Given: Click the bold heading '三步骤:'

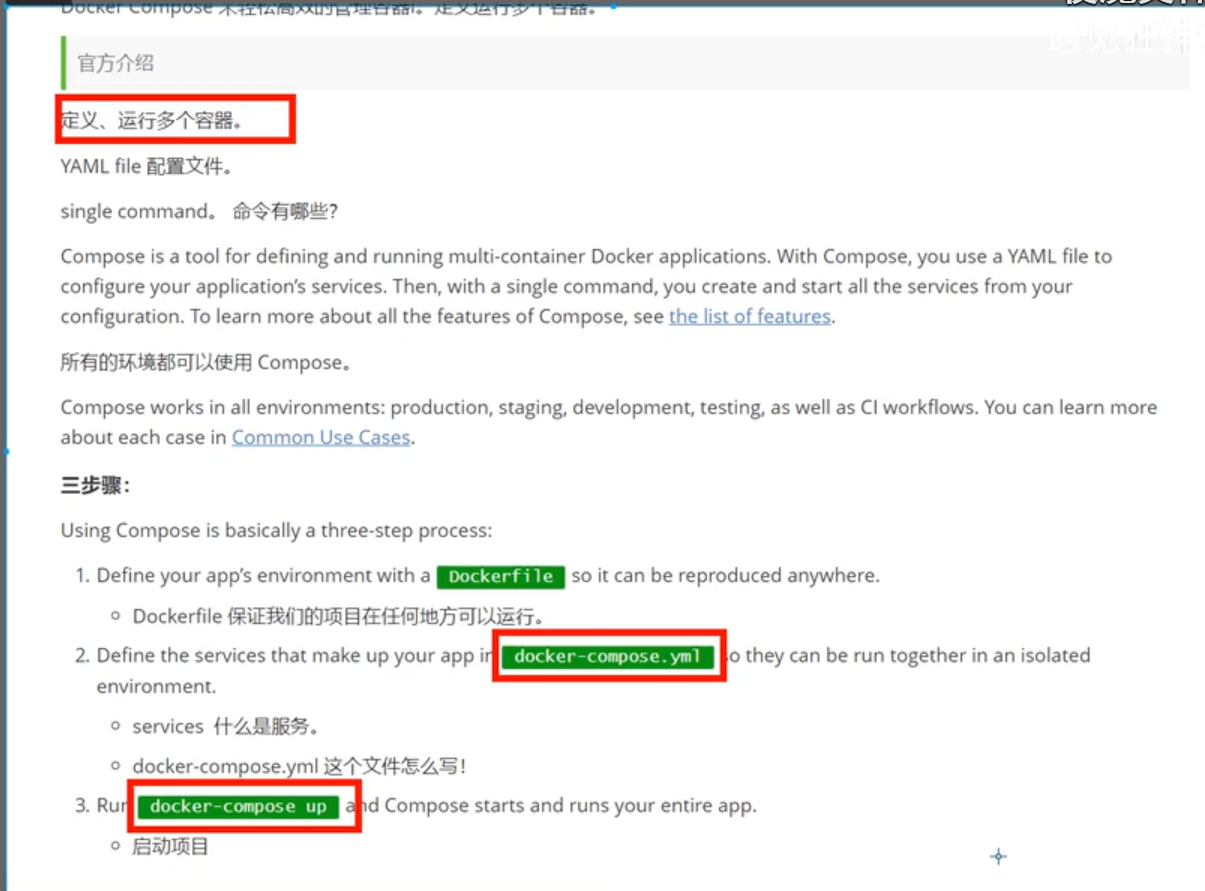Looking at the screenshot, I should click(x=96, y=486).
